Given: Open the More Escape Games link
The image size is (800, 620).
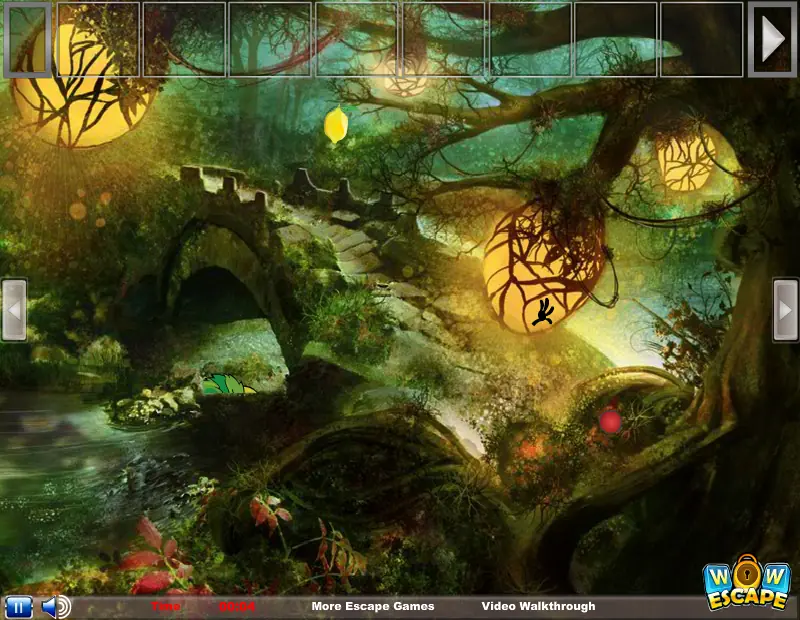Looking at the screenshot, I should [x=372, y=606].
